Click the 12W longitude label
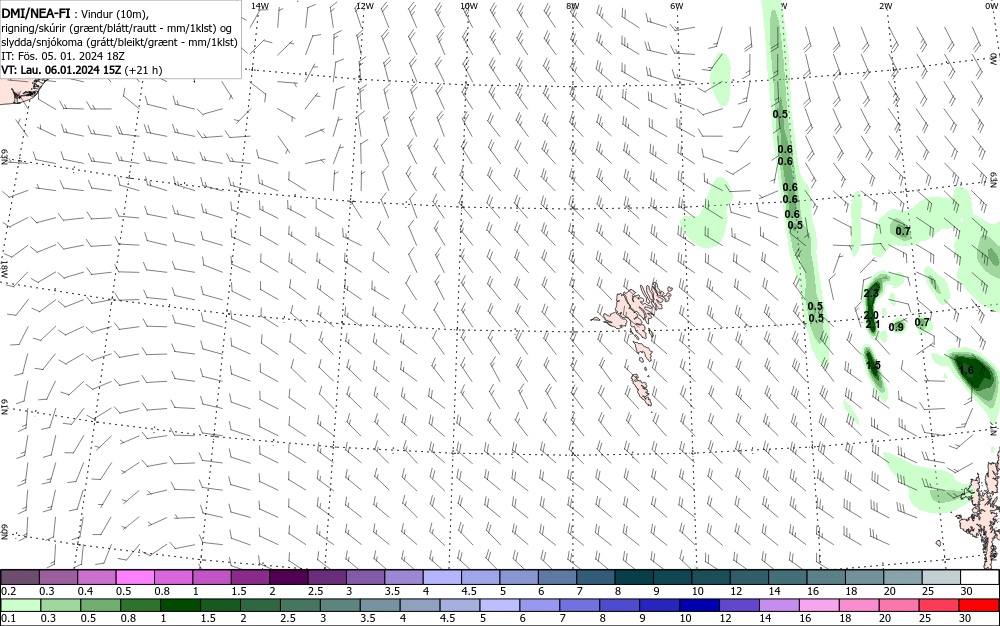This screenshot has width=1000, height=626. pyautogui.click(x=364, y=6)
